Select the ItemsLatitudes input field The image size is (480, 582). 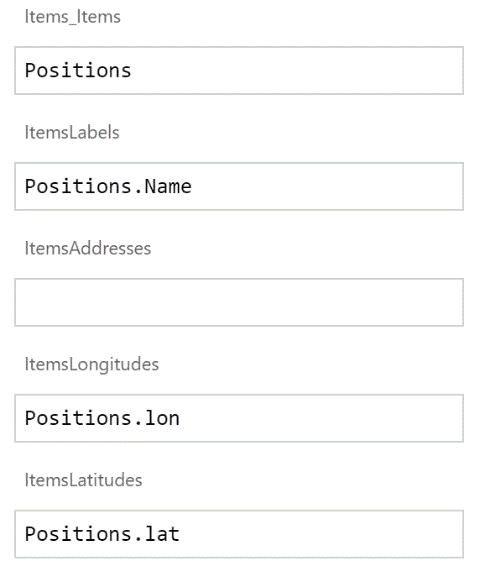click(x=239, y=534)
